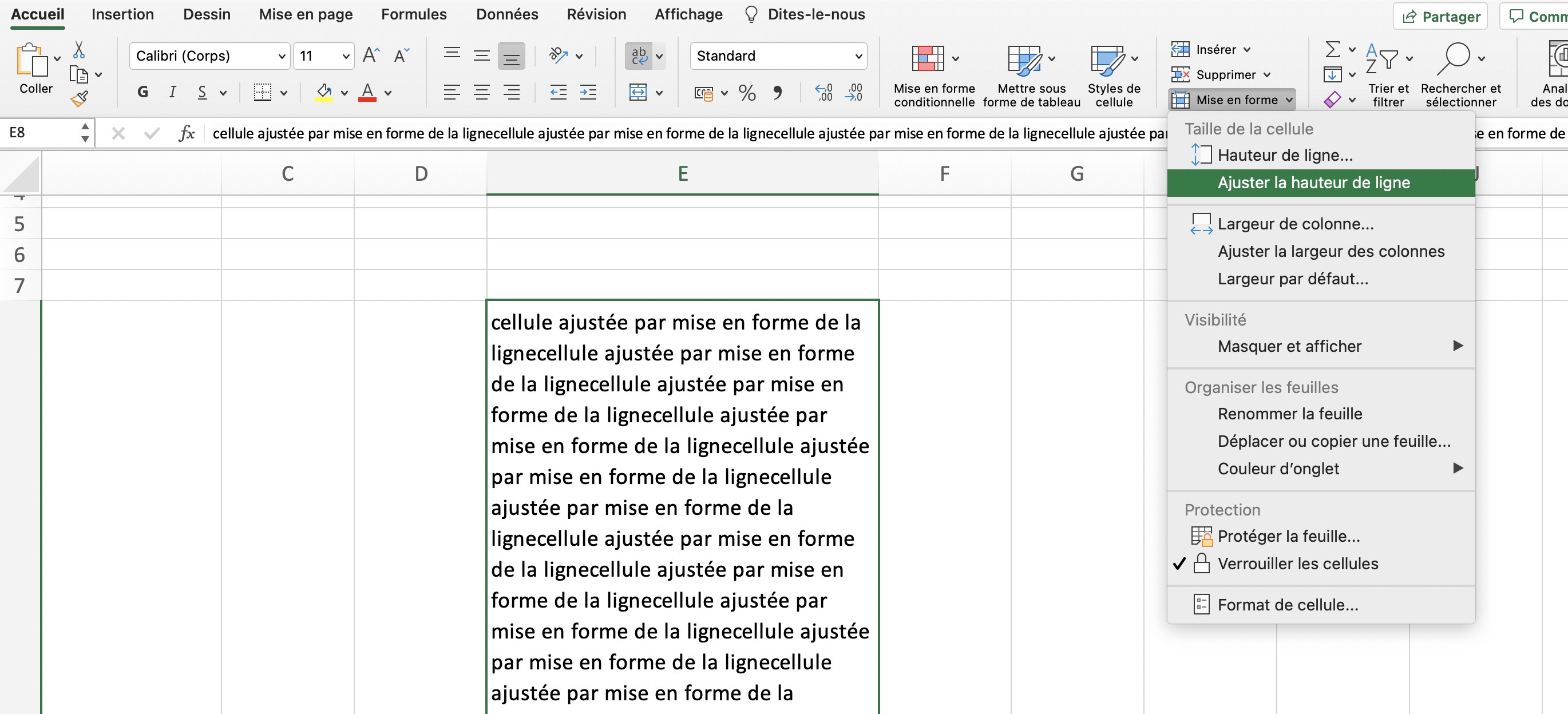Click the text orientation icon

(x=558, y=56)
